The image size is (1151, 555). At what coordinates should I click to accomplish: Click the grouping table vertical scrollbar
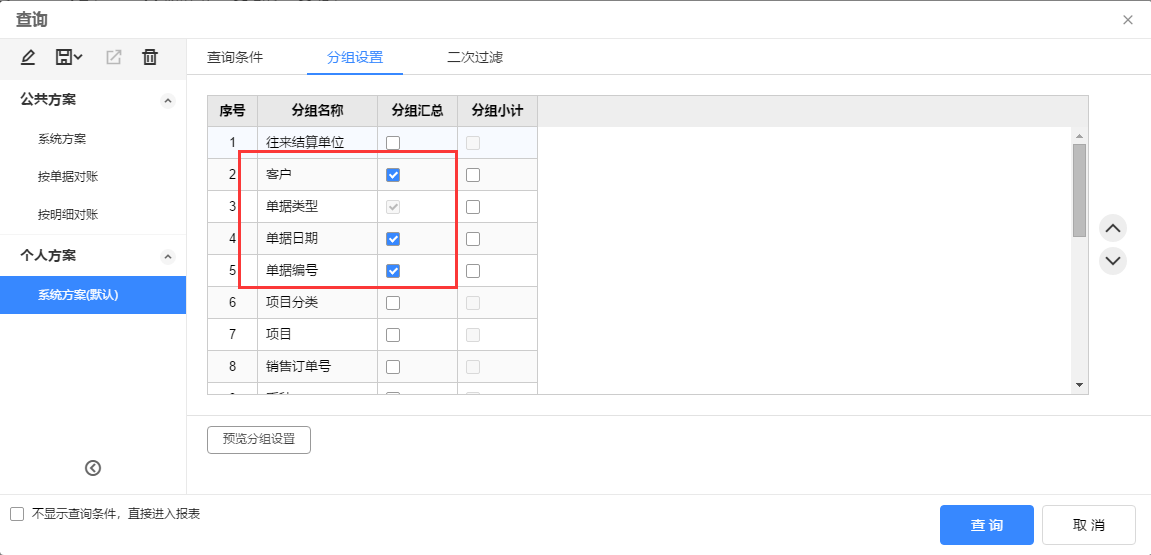(x=1079, y=189)
